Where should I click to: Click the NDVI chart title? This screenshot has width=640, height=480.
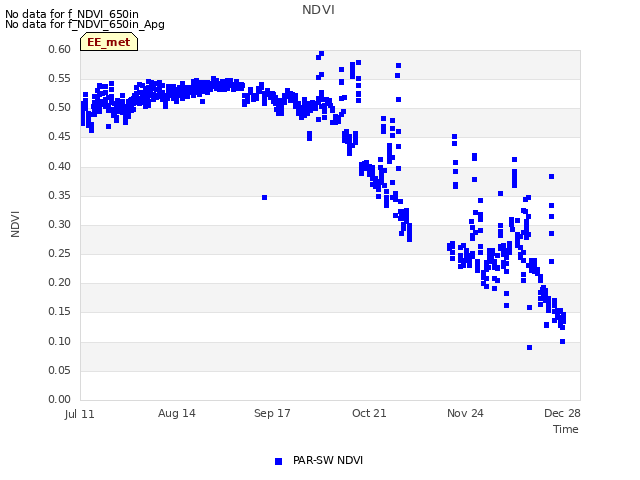click(x=318, y=10)
